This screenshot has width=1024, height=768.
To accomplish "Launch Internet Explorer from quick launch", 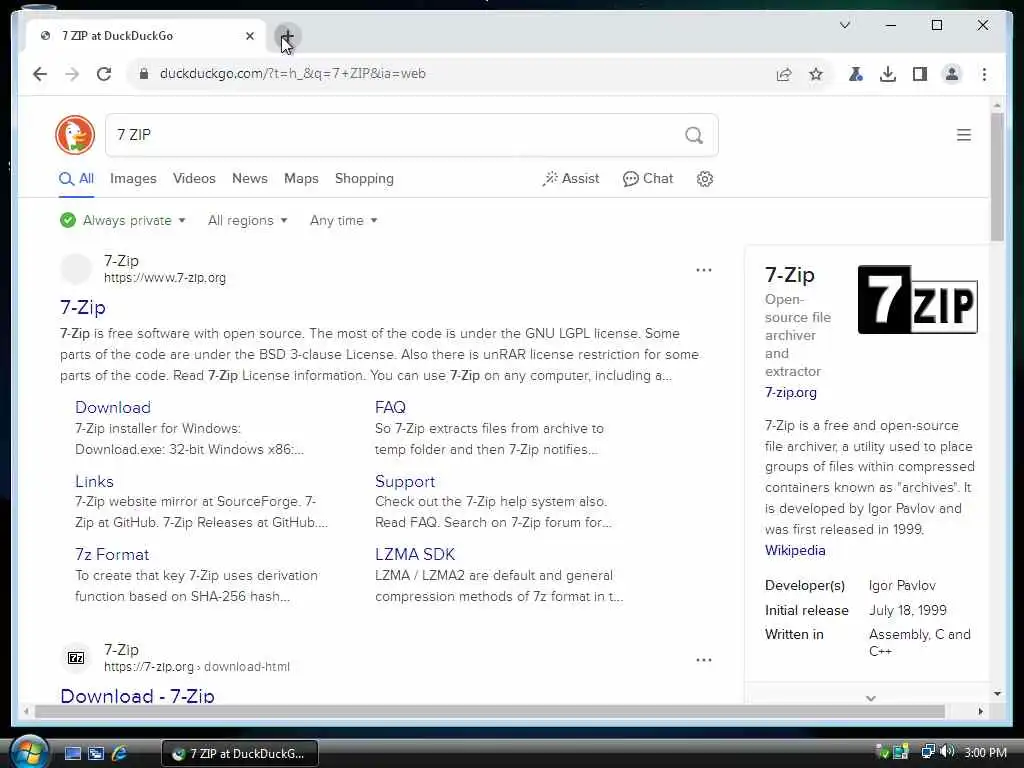I will [x=119, y=754].
